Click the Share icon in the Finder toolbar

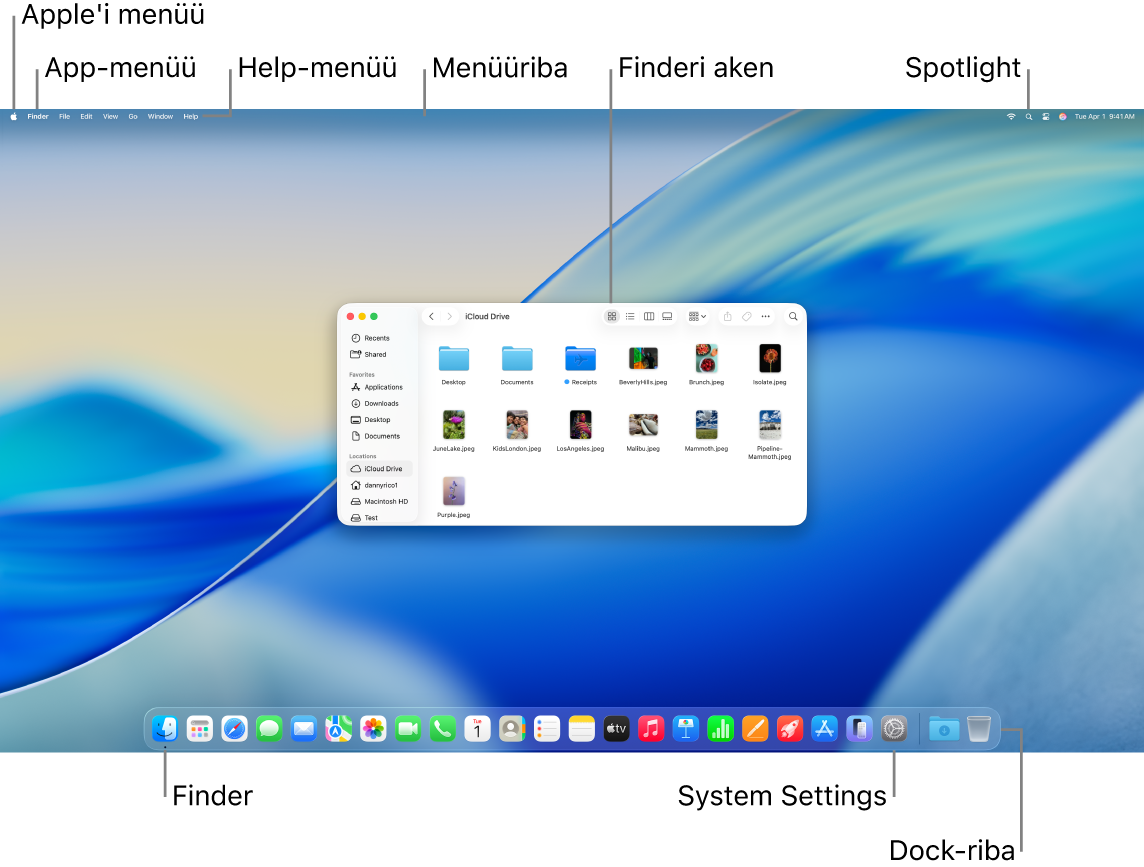tap(727, 316)
